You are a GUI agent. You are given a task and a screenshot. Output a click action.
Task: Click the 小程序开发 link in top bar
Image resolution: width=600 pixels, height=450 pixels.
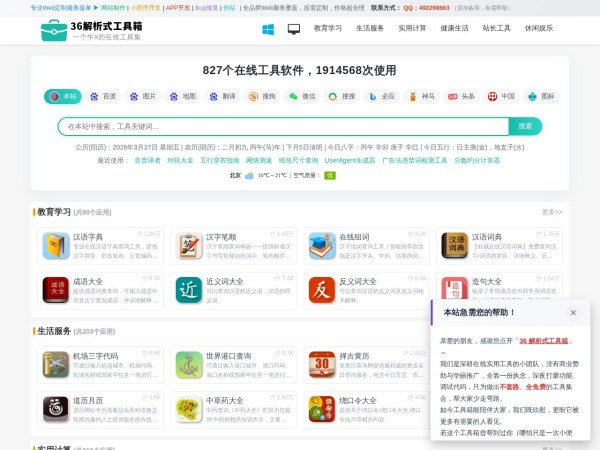[x=145, y=8]
